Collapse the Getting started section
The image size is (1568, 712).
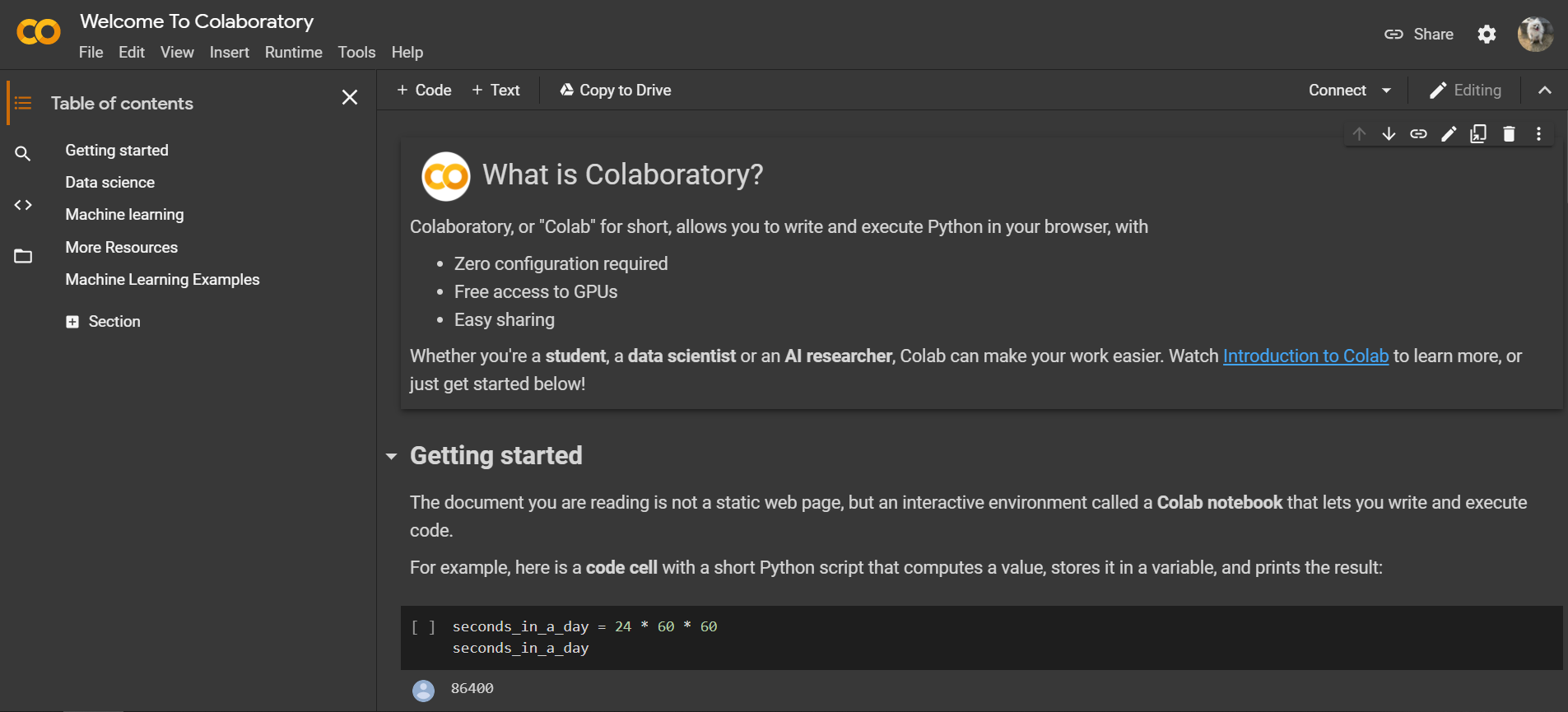(392, 456)
